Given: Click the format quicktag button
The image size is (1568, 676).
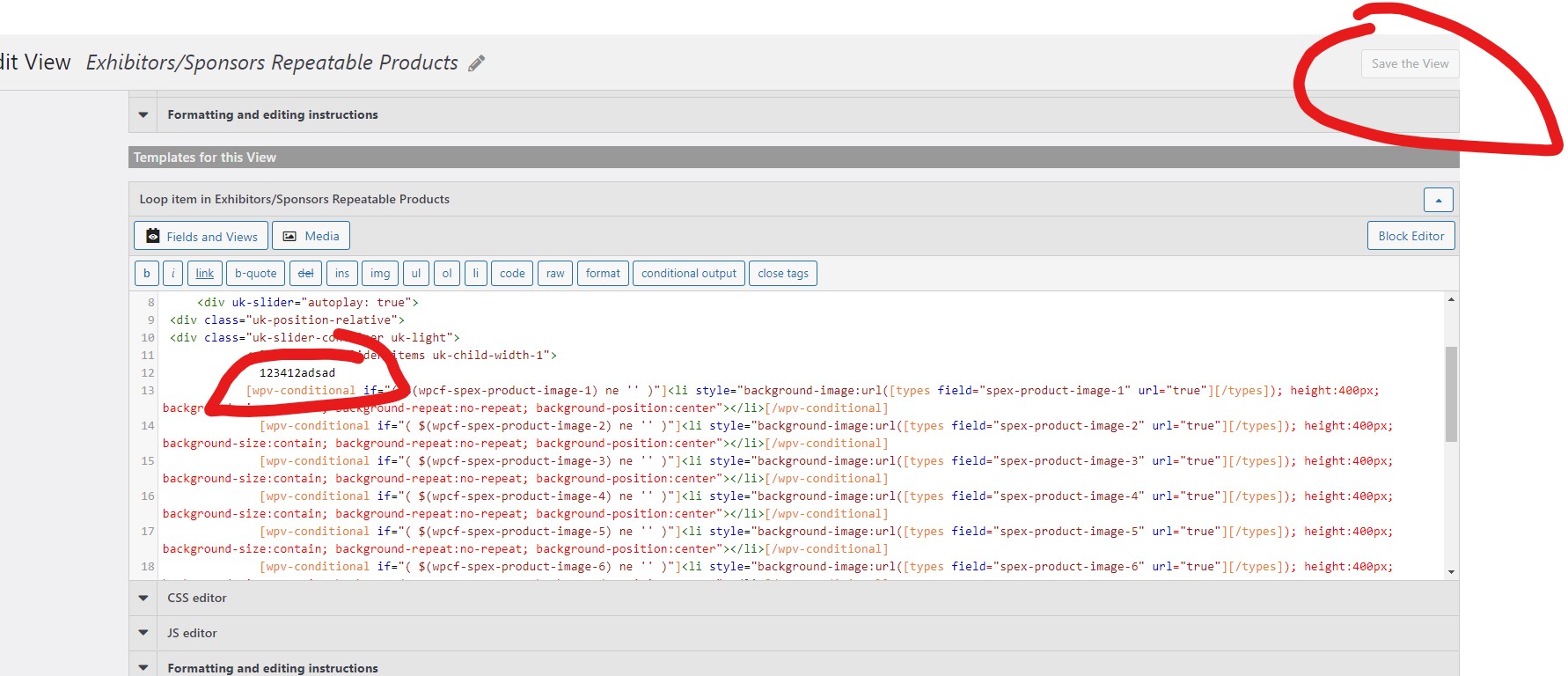Looking at the screenshot, I should pyautogui.click(x=603, y=273).
